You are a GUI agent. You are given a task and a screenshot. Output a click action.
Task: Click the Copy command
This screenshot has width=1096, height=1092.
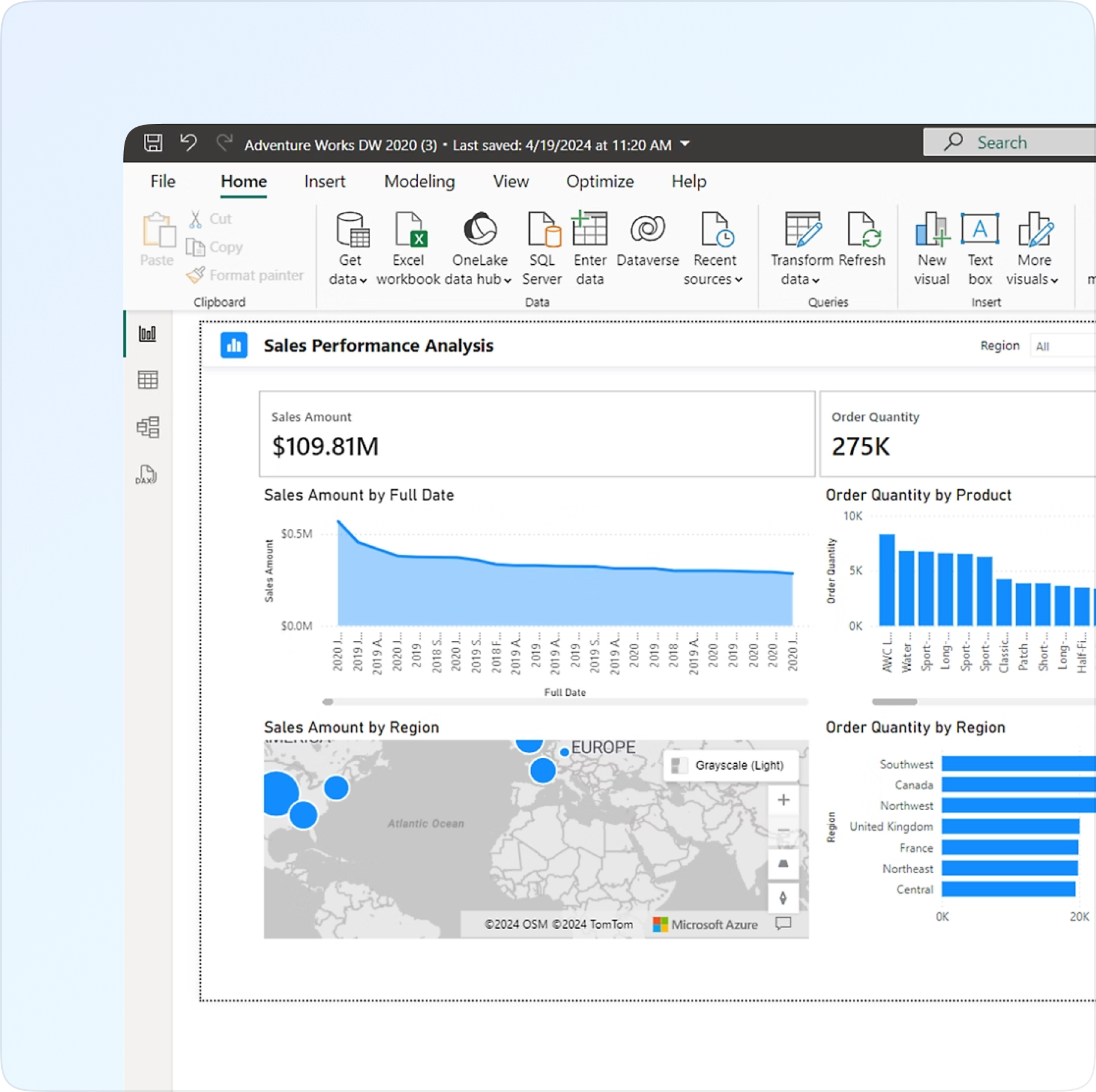click(214, 247)
